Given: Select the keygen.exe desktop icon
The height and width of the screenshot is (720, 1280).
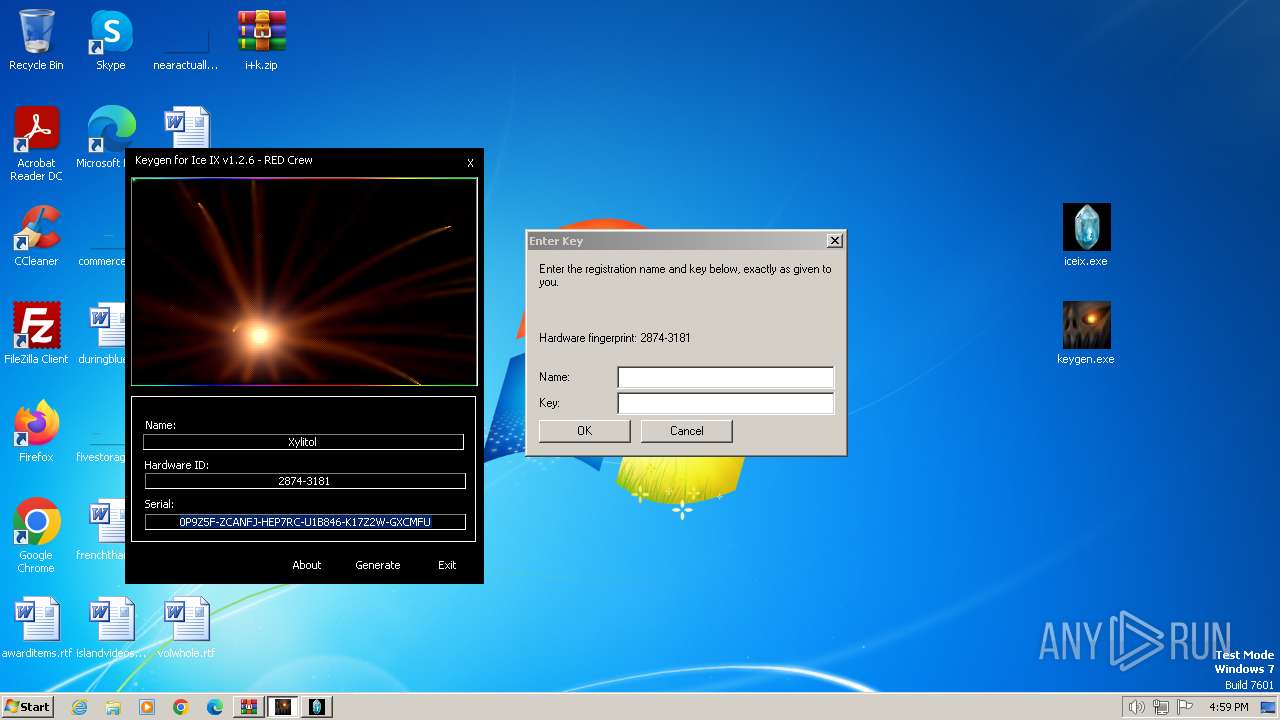Looking at the screenshot, I should pyautogui.click(x=1086, y=334).
